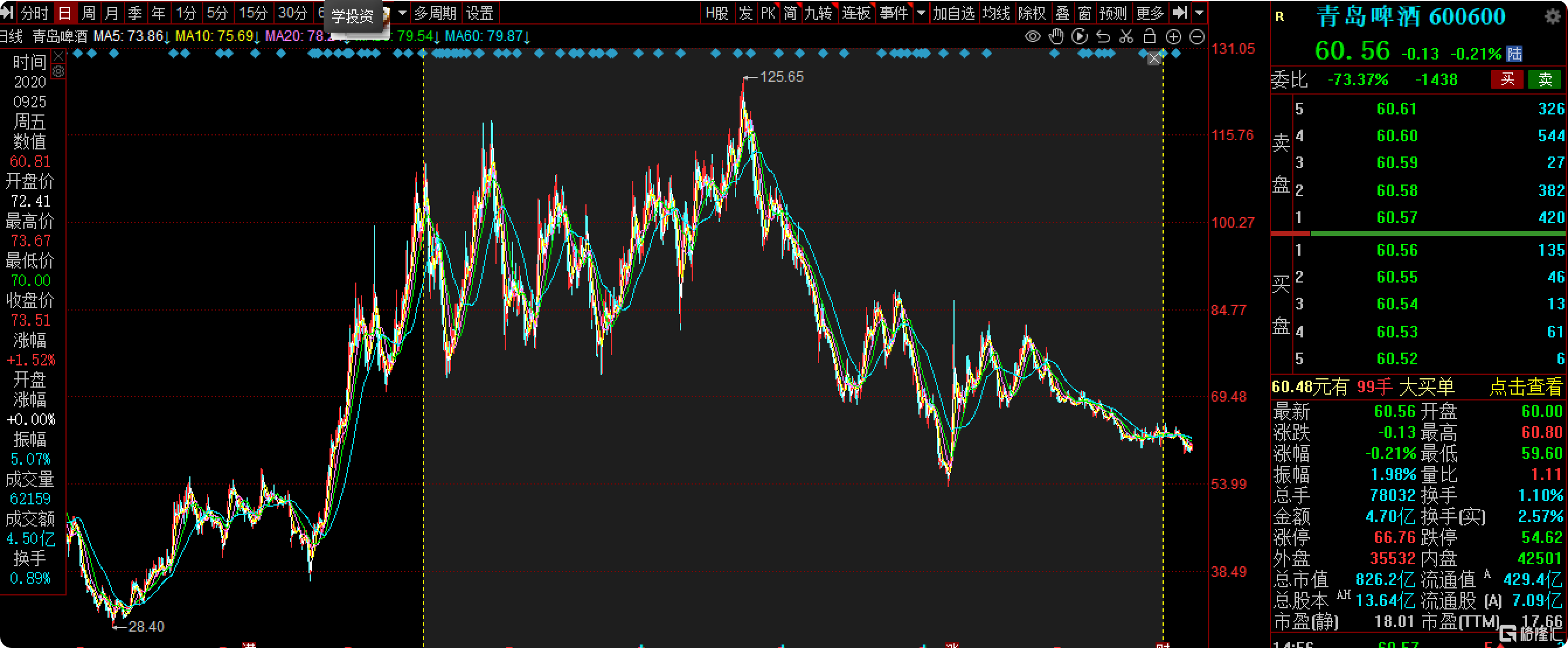Click buy level 1 price 60.56
Viewport: 1568px width, 648px height.
click(1397, 250)
